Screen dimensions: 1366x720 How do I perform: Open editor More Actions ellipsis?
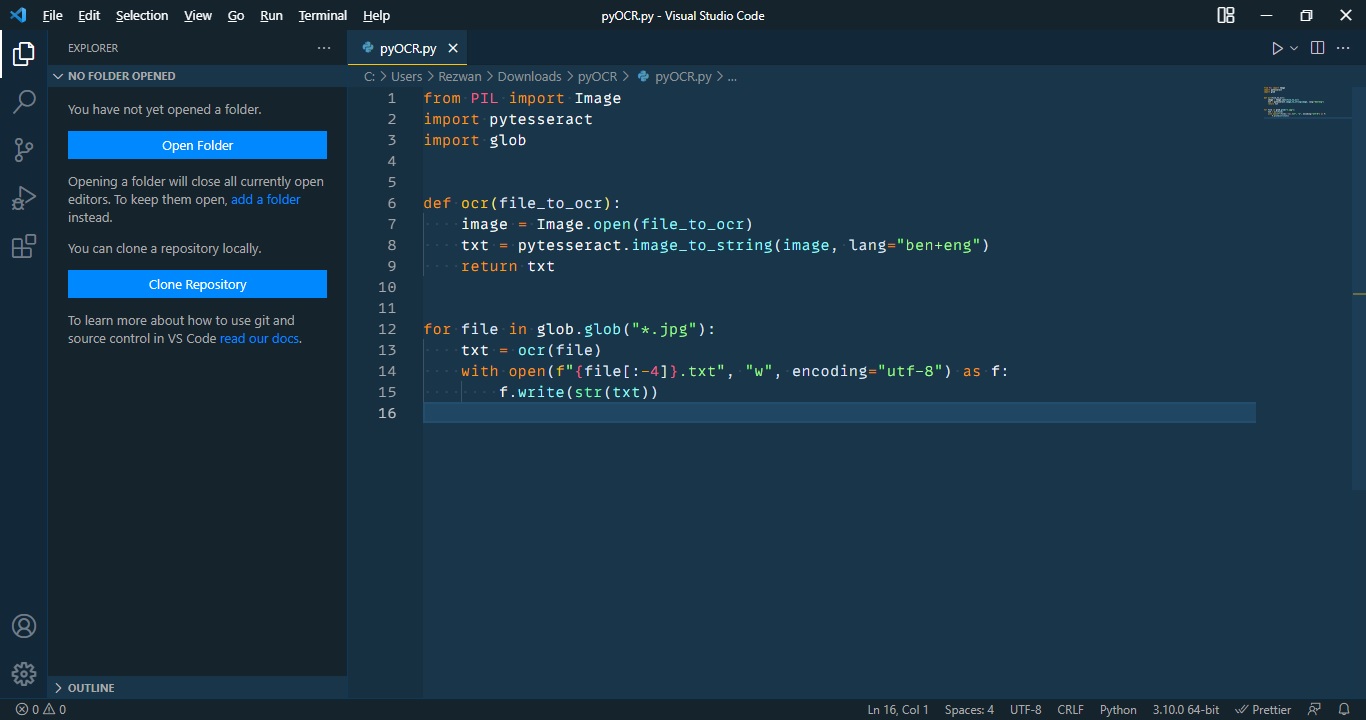(1345, 48)
